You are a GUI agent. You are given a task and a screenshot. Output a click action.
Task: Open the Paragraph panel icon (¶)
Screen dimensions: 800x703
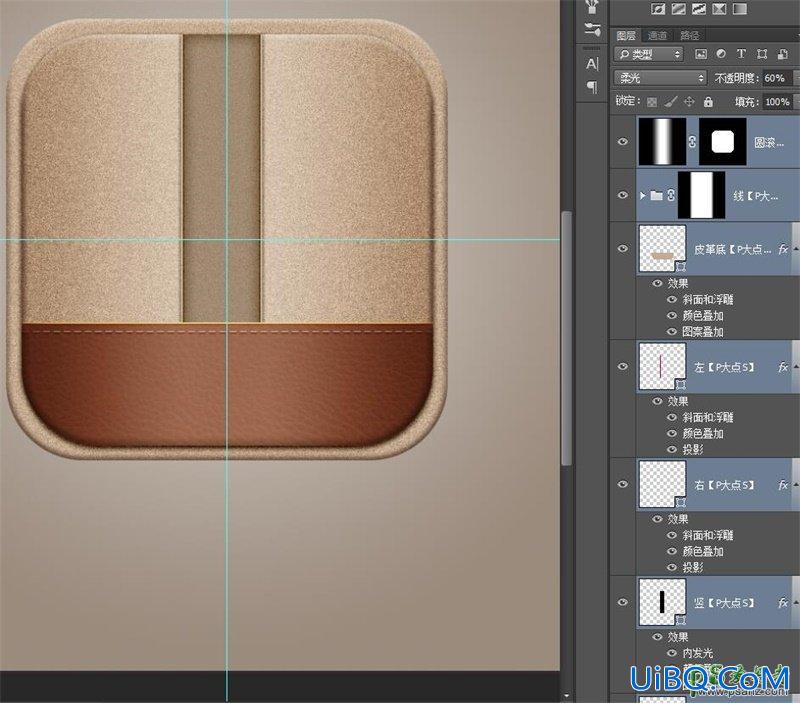pyautogui.click(x=592, y=87)
